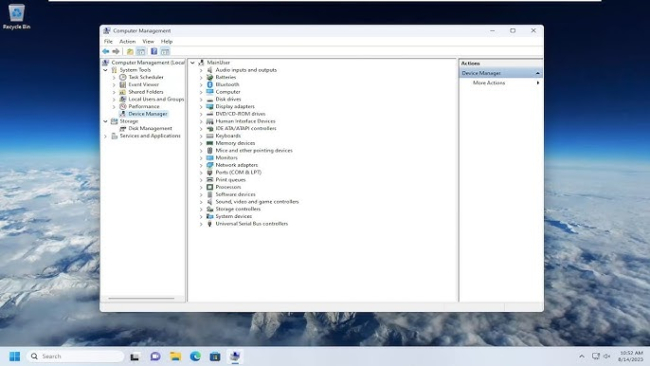Open the Action menu
Image resolution: width=650 pixels, height=366 pixels.
point(127,41)
